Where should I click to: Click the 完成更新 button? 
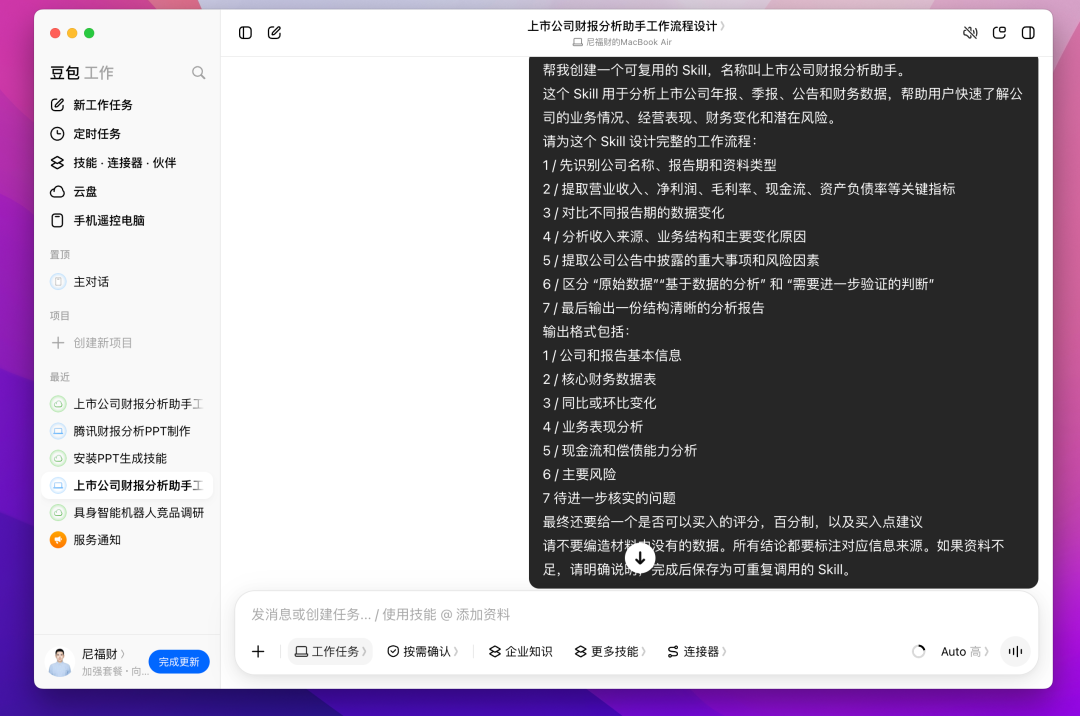[179, 662]
